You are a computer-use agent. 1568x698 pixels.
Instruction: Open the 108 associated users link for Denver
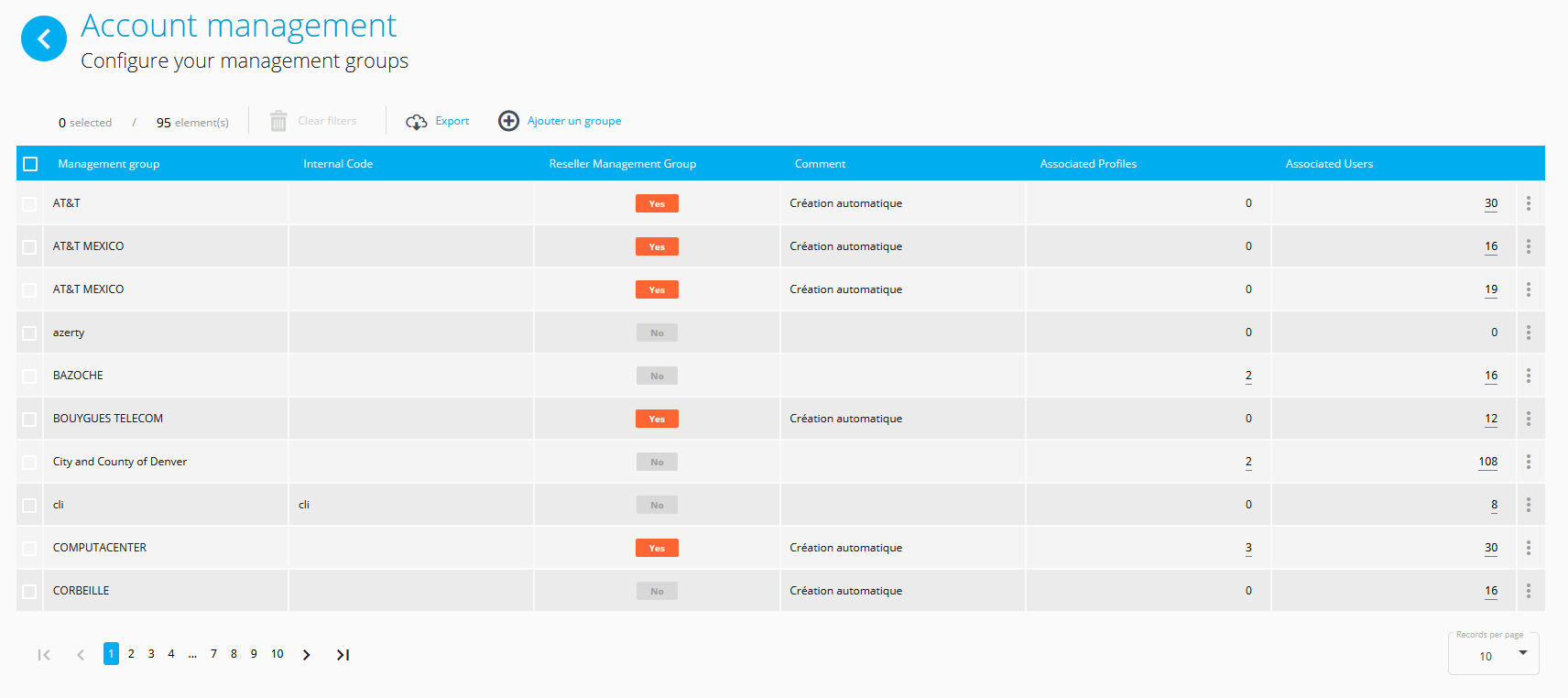pyautogui.click(x=1487, y=462)
